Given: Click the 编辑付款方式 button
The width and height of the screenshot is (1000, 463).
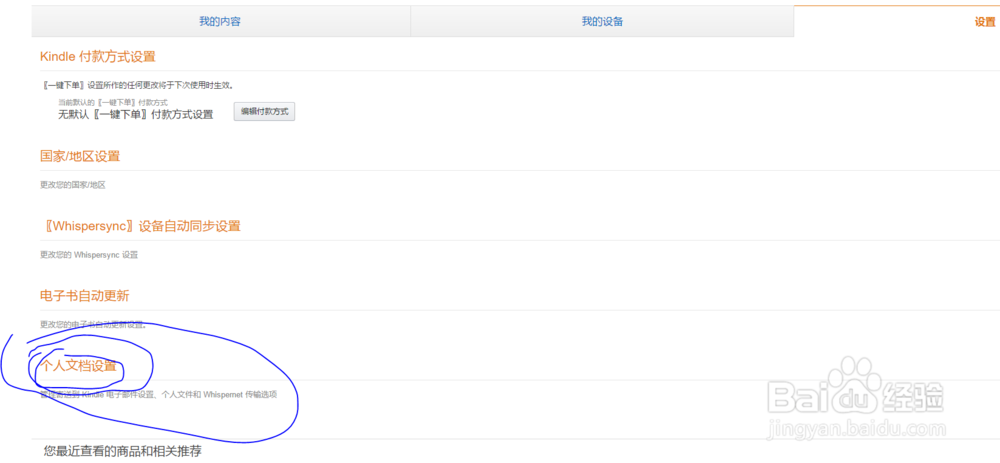Looking at the screenshot, I should [x=264, y=111].
